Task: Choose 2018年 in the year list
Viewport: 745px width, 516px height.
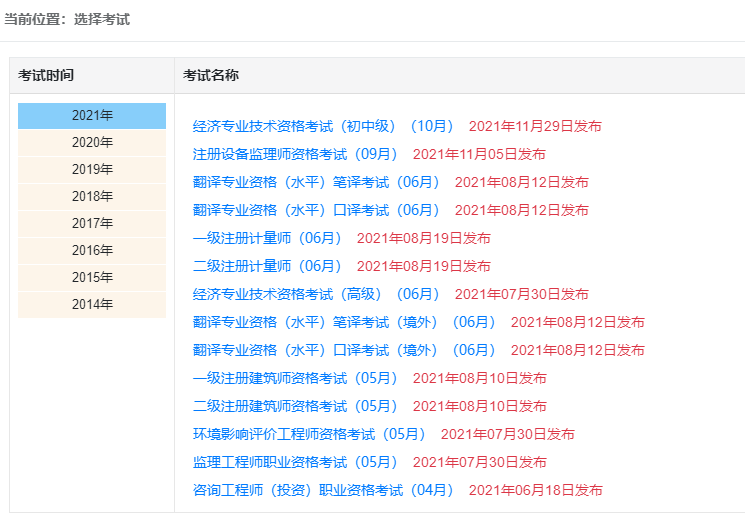Action: 92,196
